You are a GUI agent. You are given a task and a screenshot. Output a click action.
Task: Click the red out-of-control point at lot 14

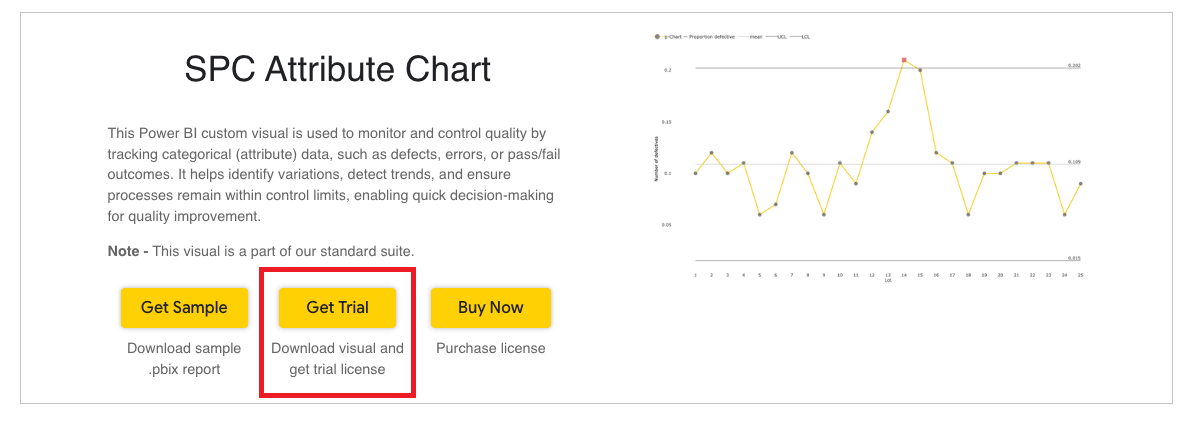(904, 60)
